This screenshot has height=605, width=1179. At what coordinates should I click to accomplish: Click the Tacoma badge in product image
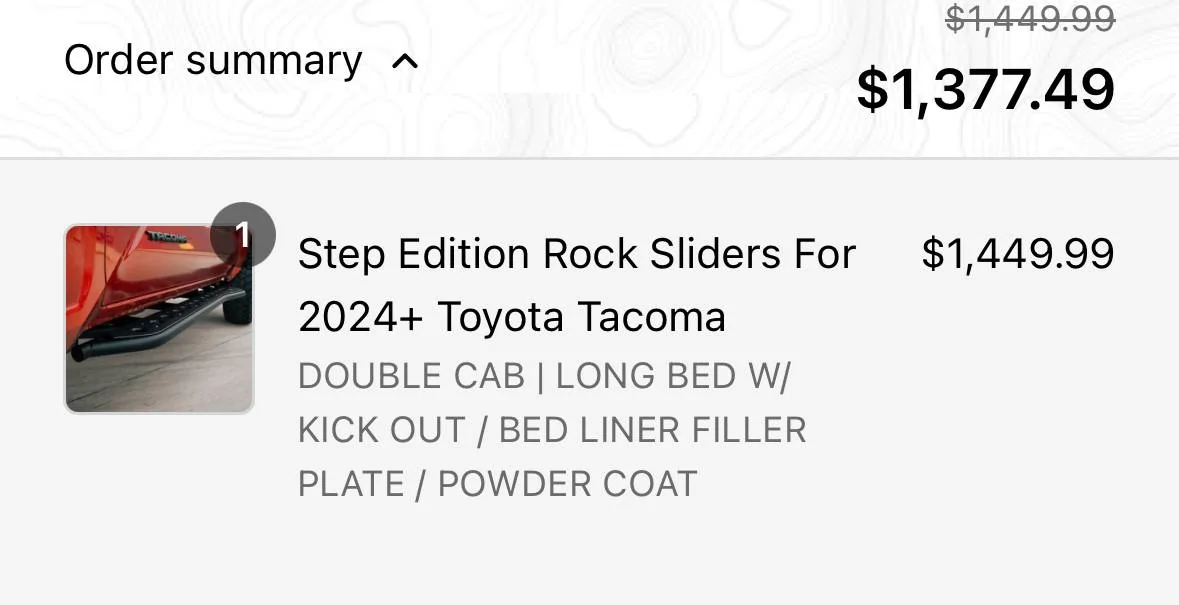tap(167, 237)
